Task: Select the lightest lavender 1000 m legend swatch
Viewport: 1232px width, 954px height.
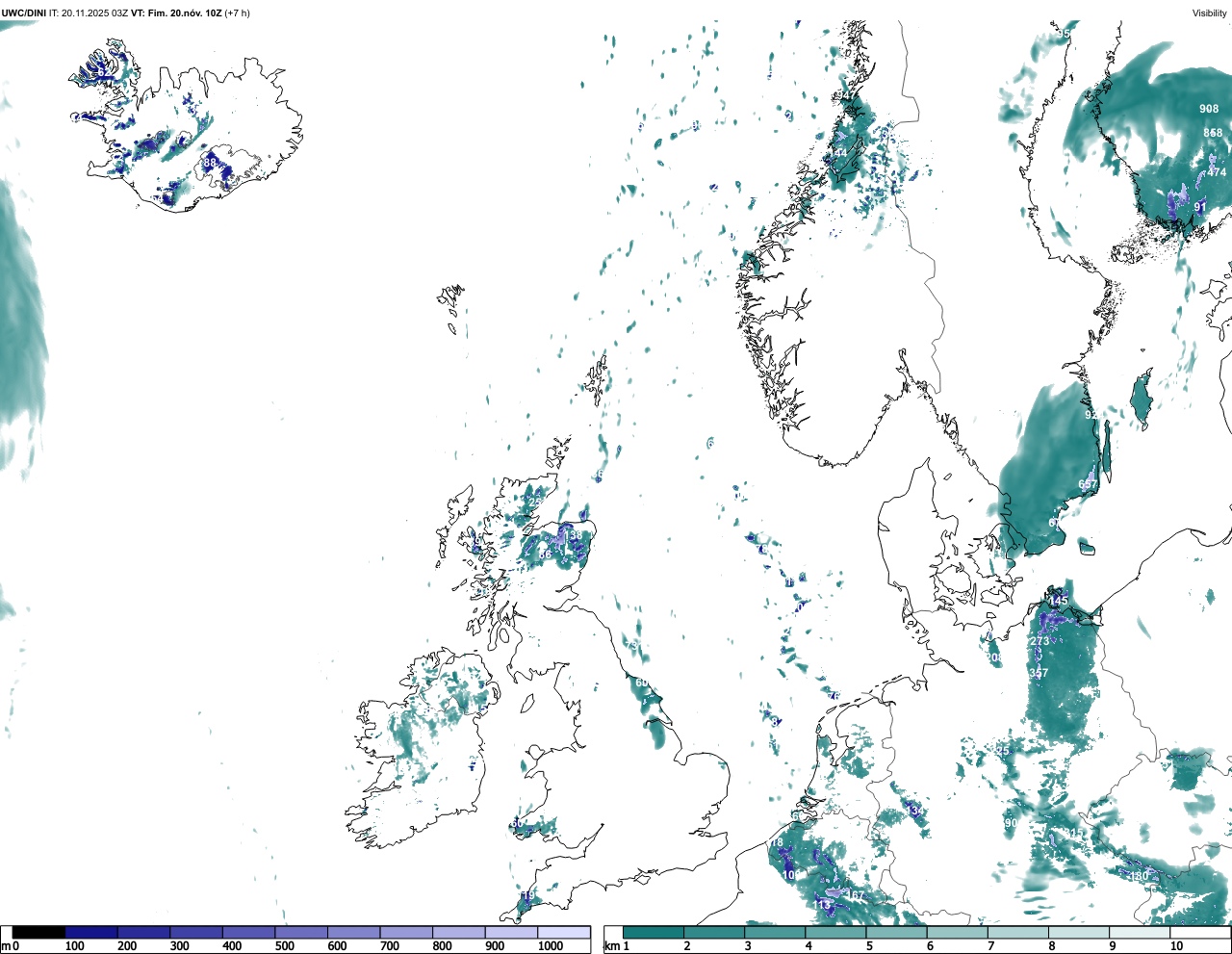Action: (x=564, y=932)
